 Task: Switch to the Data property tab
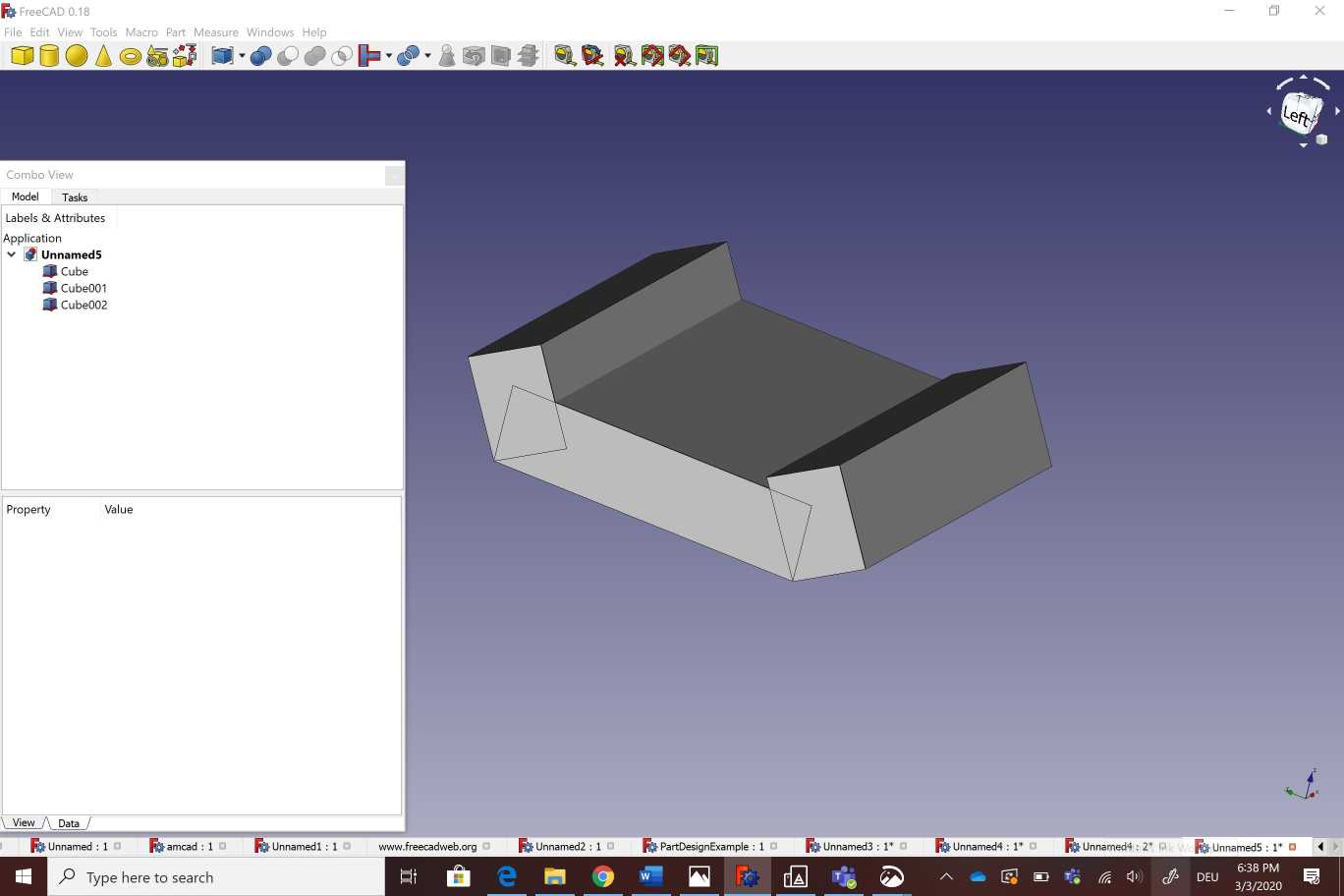pyautogui.click(x=69, y=823)
